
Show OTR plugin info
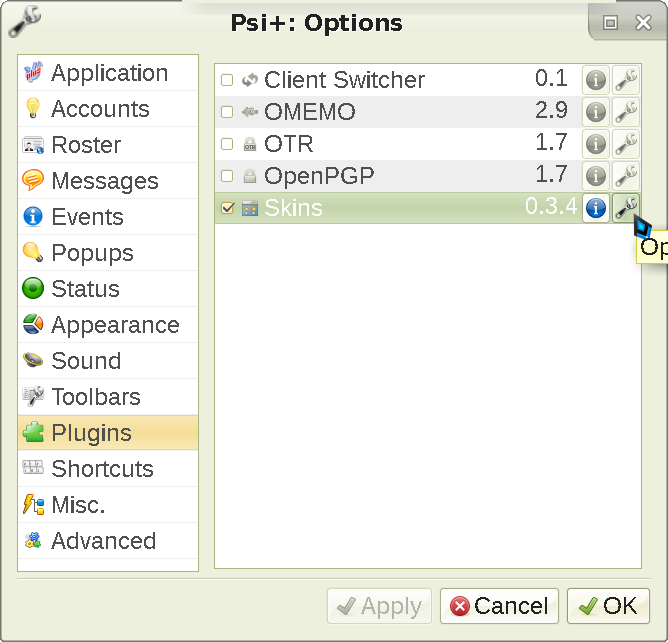click(596, 144)
